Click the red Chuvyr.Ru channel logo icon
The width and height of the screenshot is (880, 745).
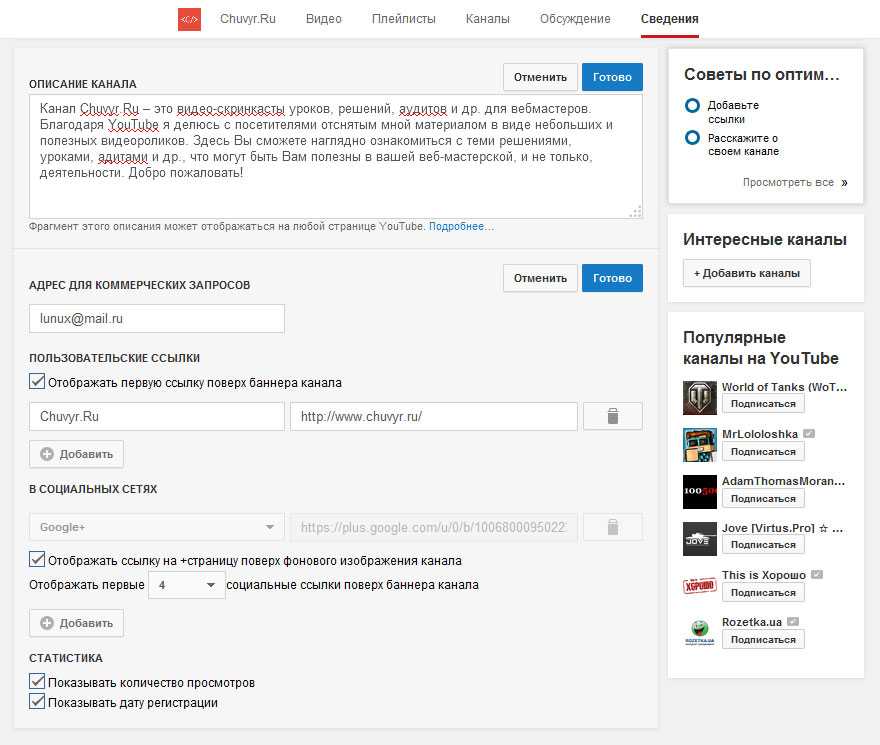189,19
